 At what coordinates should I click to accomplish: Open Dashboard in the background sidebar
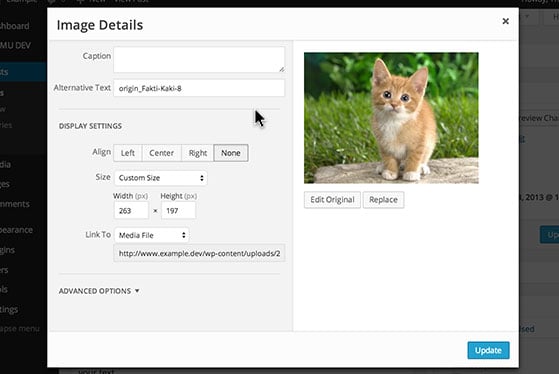click(x=15, y=26)
